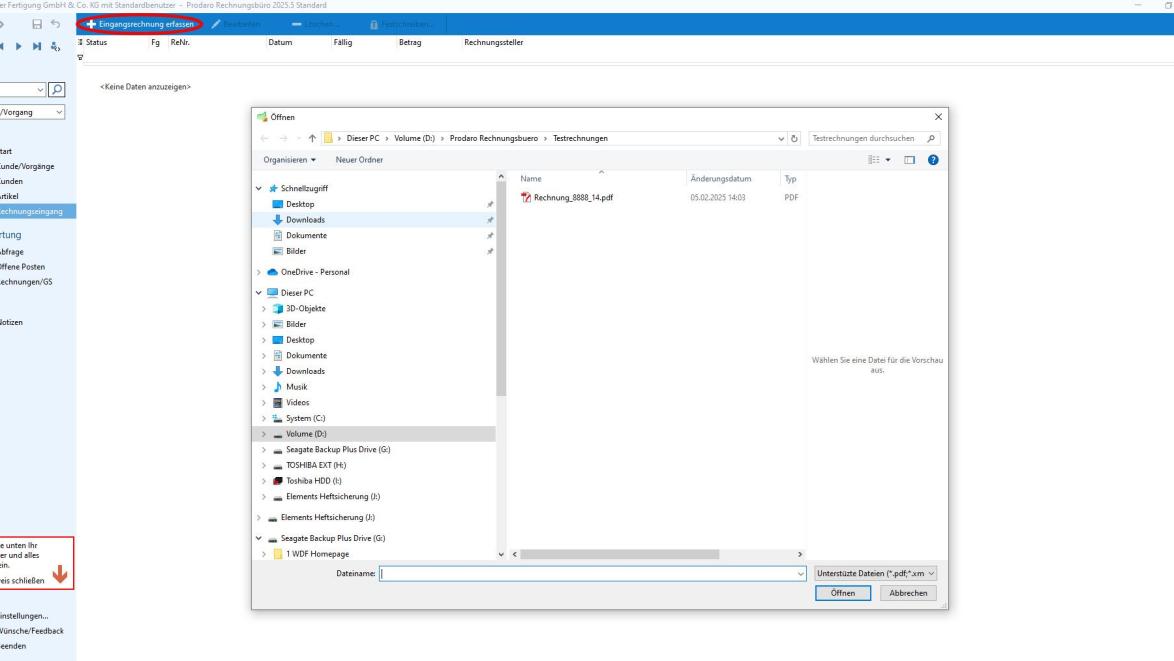Click the undo arrow icon in Prodaro
This screenshot has height=661, width=1174.
(55, 24)
